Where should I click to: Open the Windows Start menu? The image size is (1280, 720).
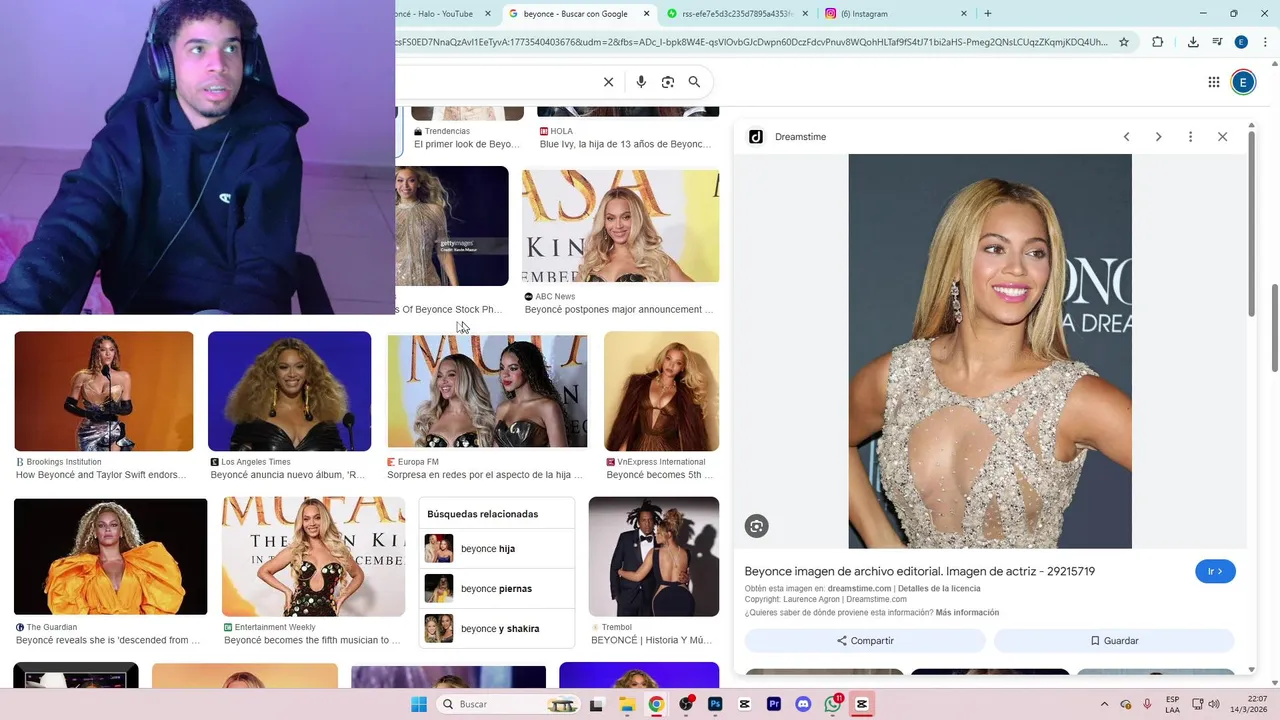click(x=419, y=704)
